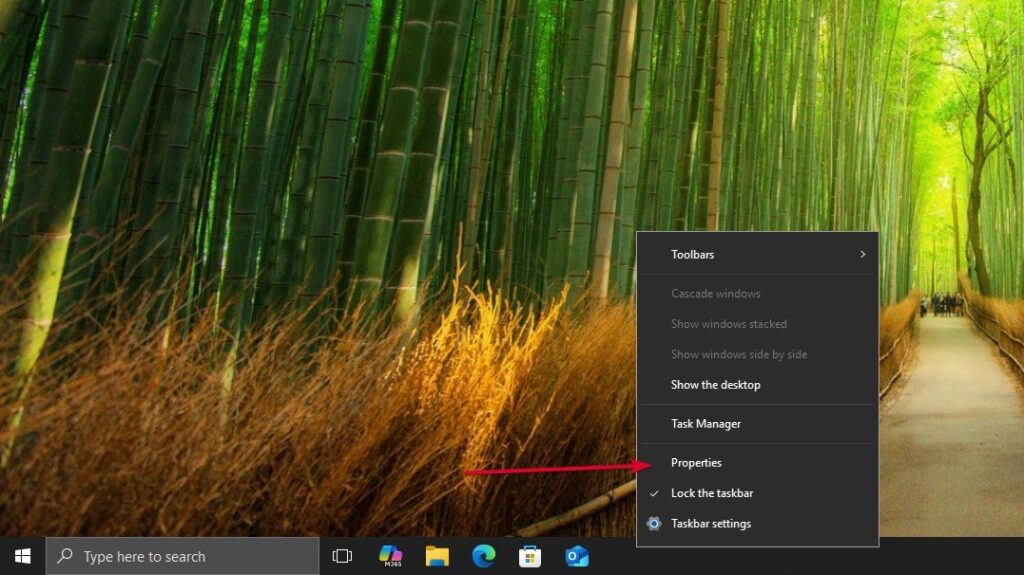This screenshot has width=1024, height=575.
Task: Open Outlook from the taskbar
Action: (x=577, y=556)
